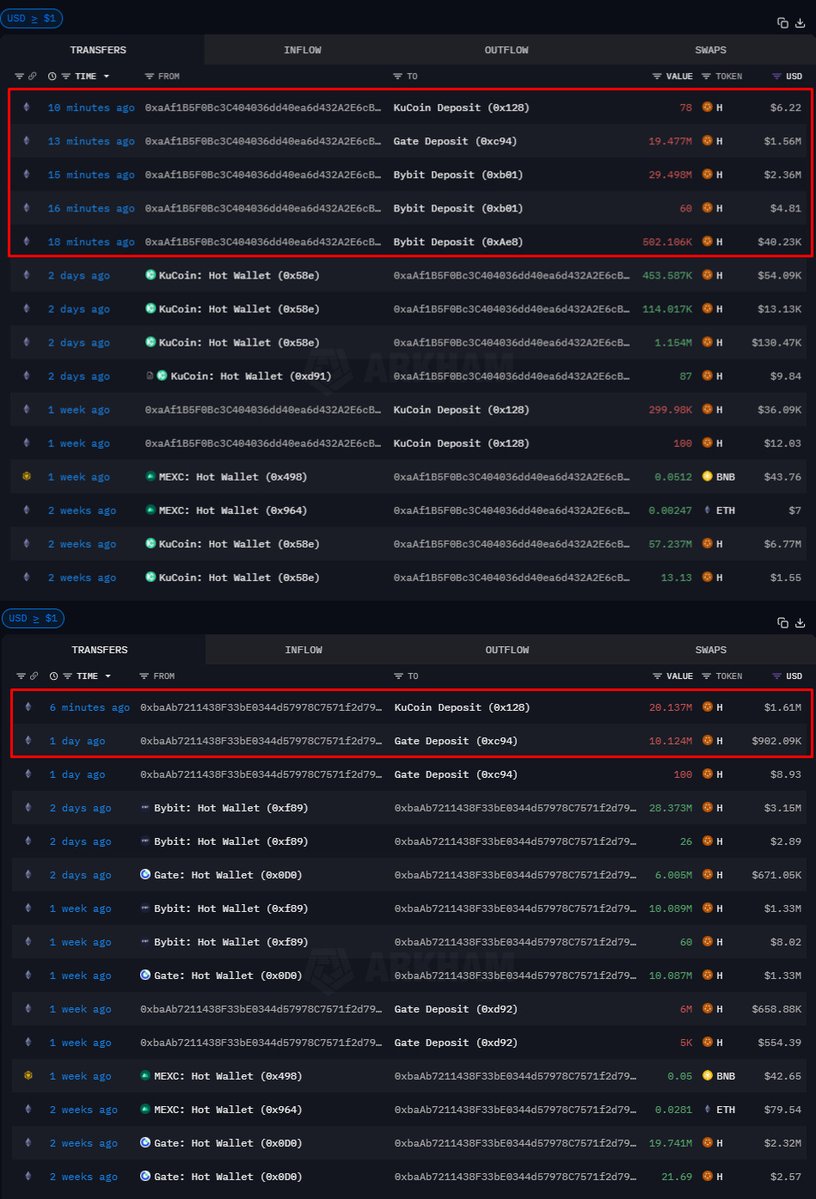Viewport: 816px width, 1199px height.
Task: Click the 29.498M value
Action: click(670, 175)
